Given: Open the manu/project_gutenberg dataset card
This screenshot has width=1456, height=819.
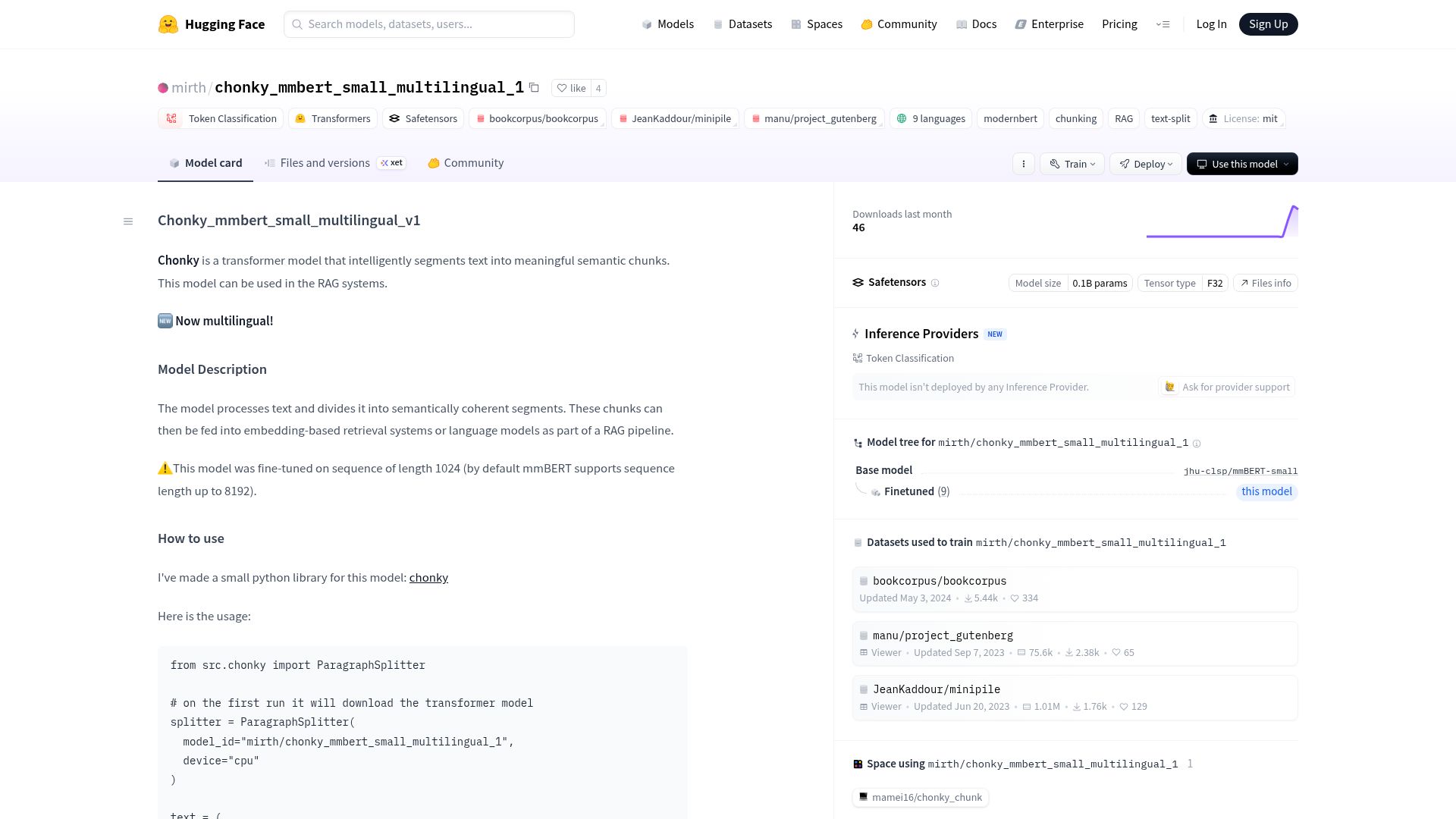Looking at the screenshot, I should tap(1075, 644).
